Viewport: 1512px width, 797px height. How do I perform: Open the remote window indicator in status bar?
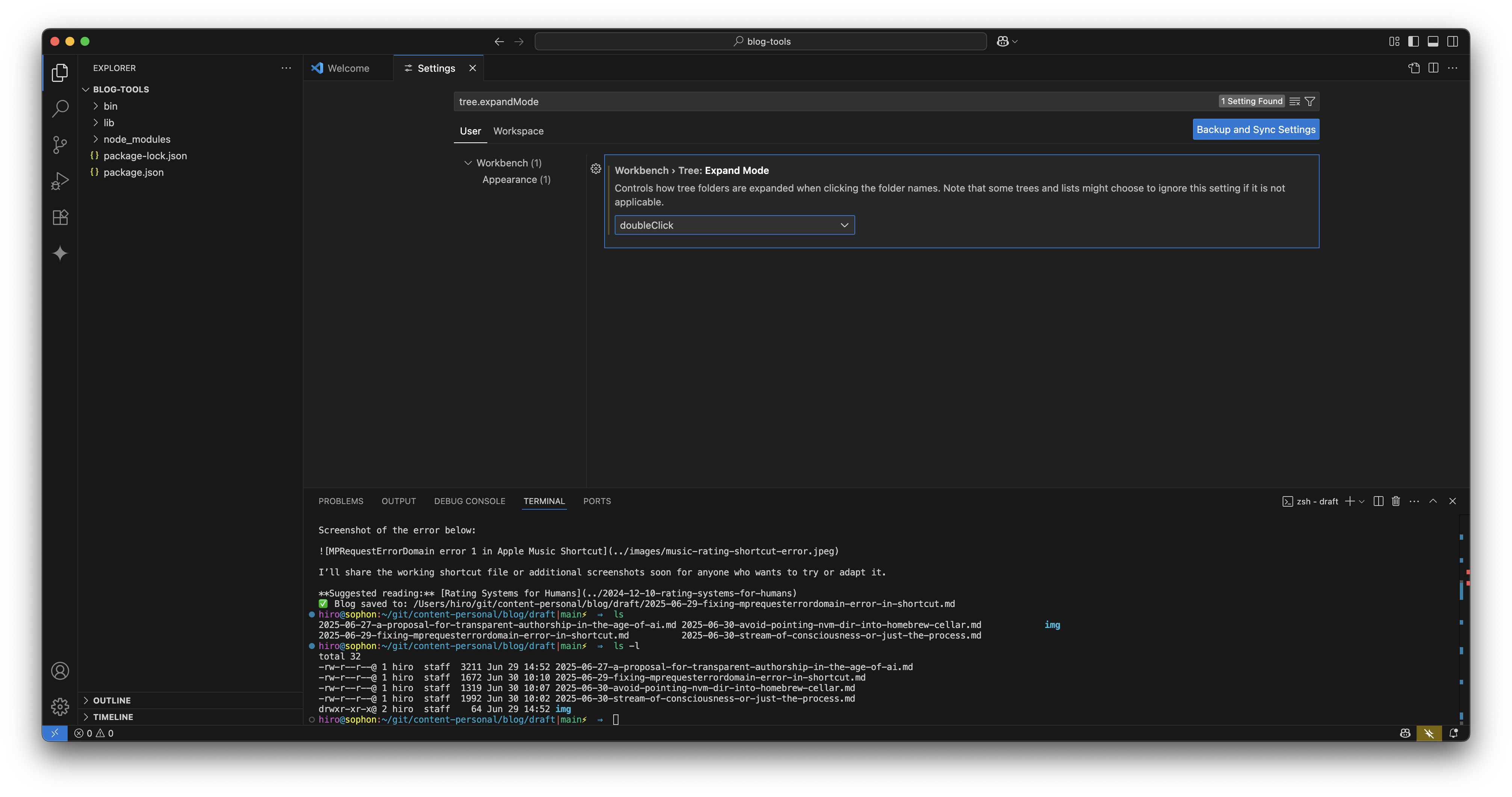[x=54, y=733]
